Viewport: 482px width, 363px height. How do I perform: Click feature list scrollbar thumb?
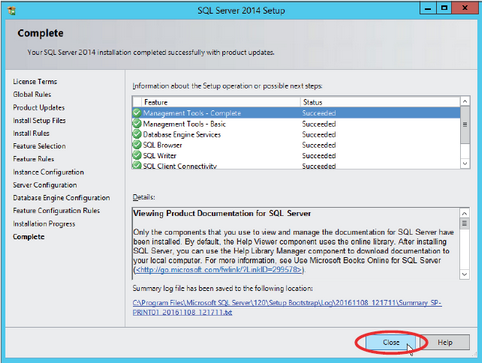coord(465,125)
